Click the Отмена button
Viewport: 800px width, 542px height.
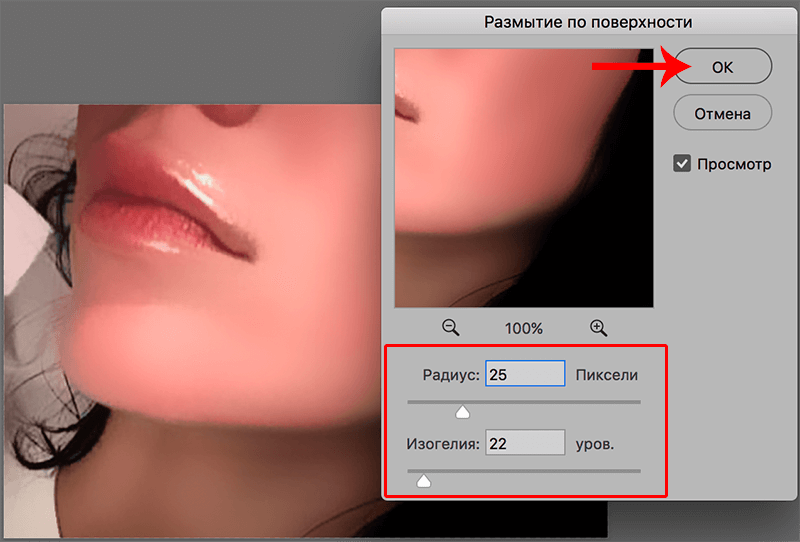point(722,113)
